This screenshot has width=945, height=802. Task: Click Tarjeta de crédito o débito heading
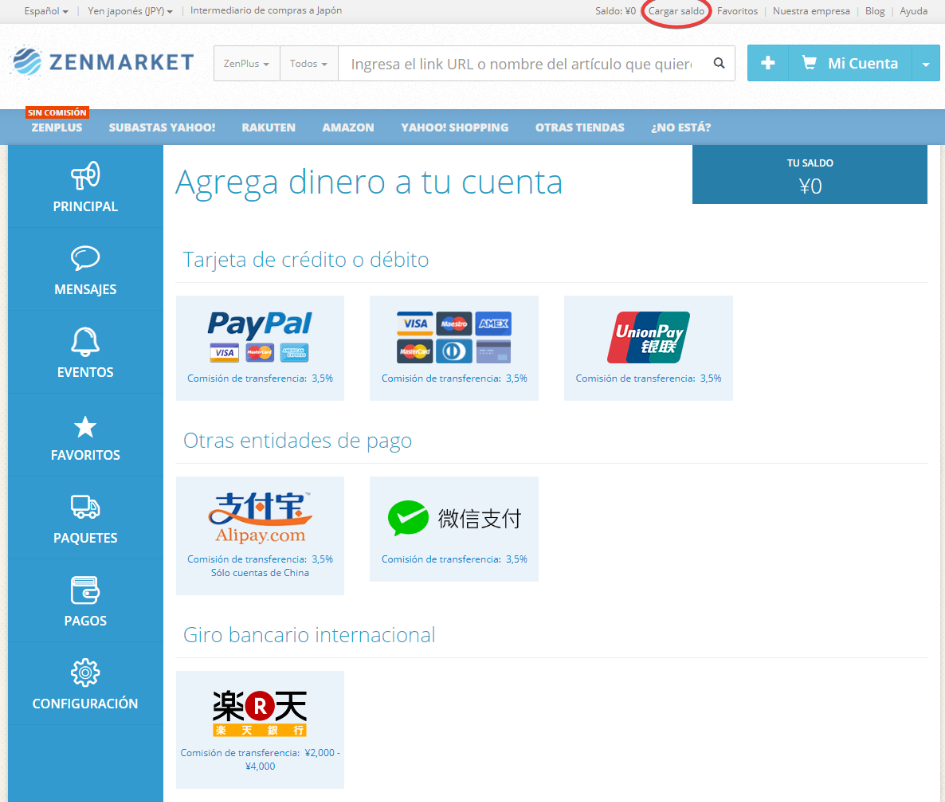(306, 260)
